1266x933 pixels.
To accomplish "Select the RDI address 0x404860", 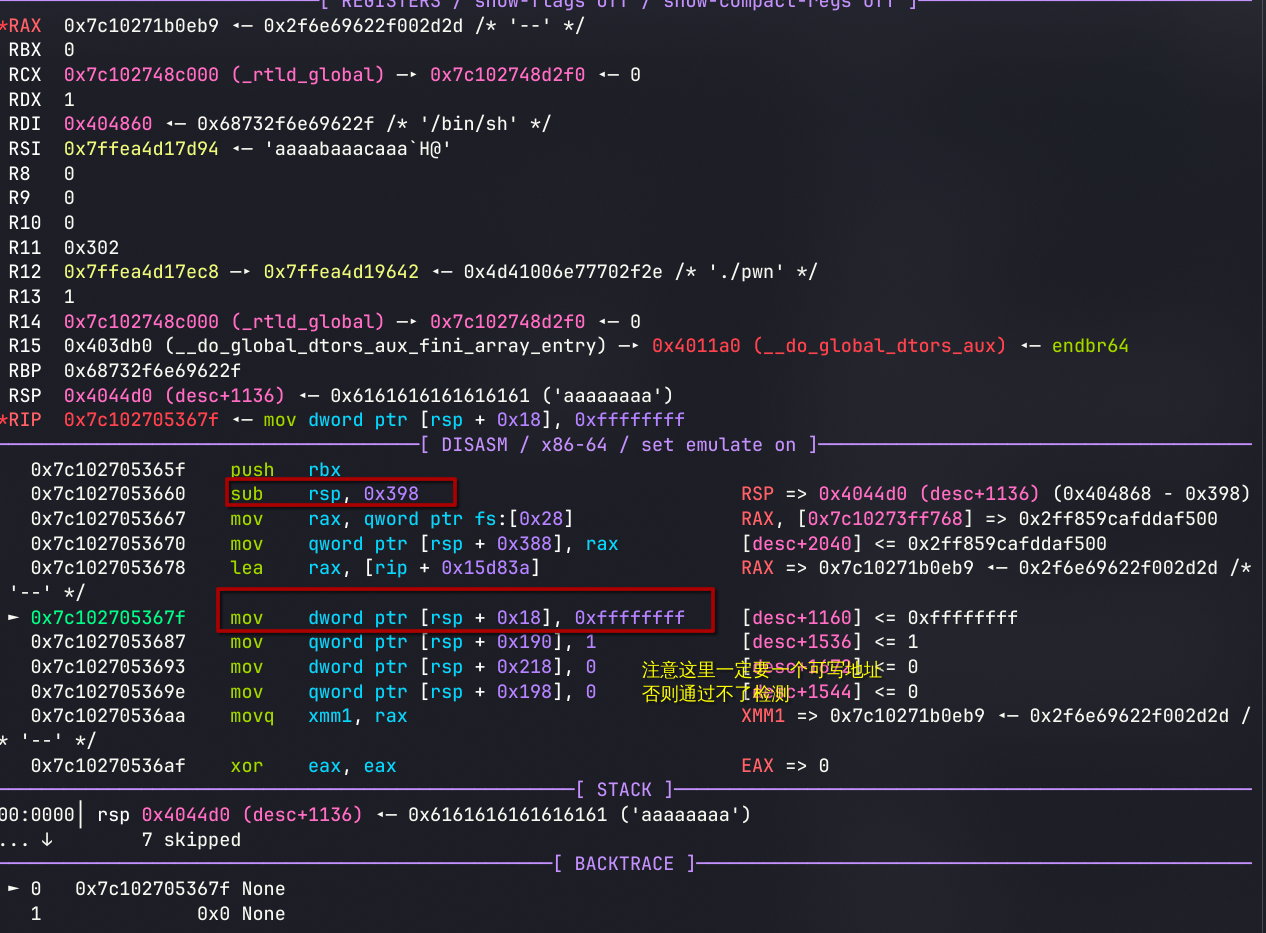I will 108,124.
